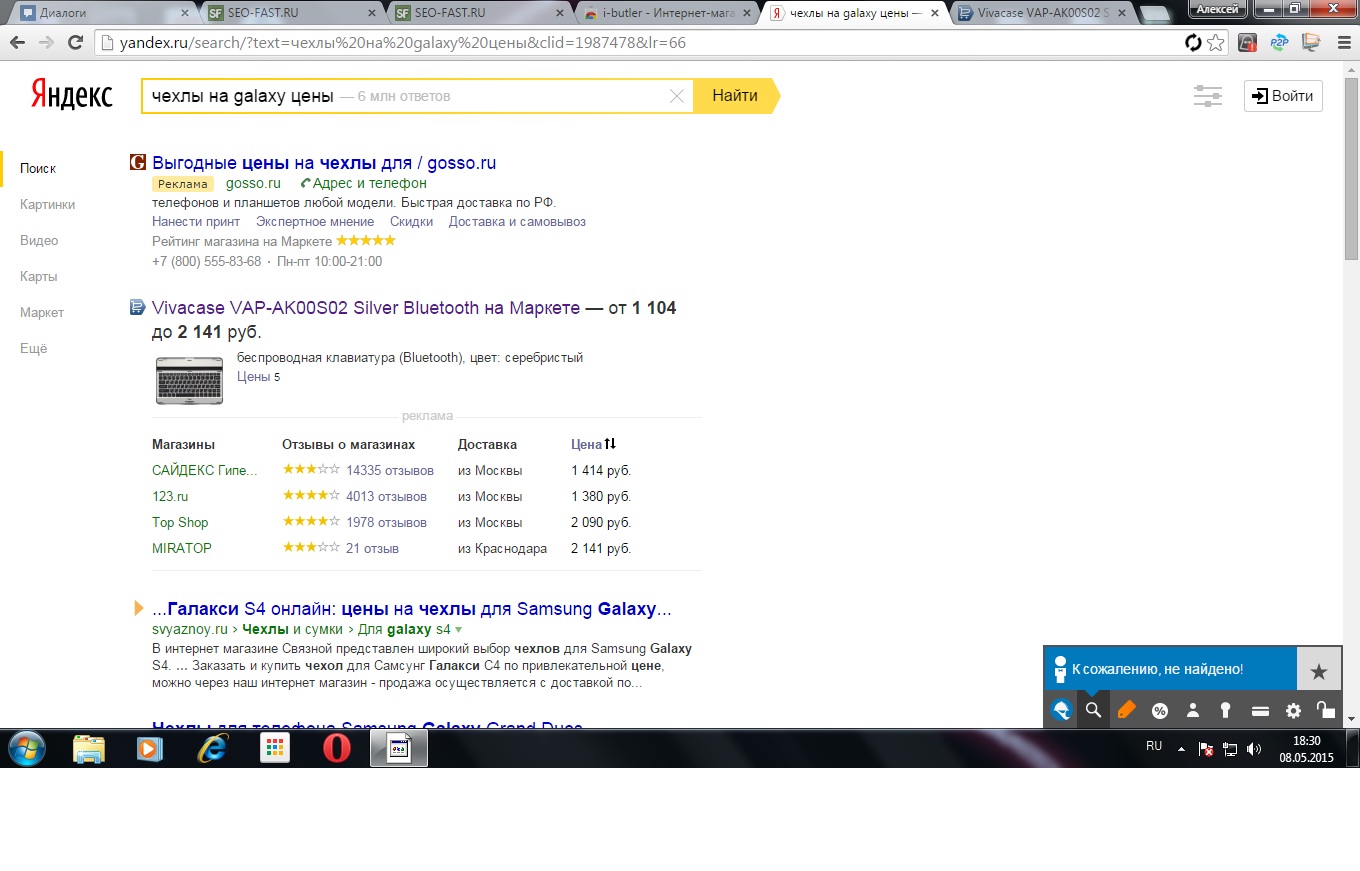Open the Доставка и самовывоз link
Viewport: 1360px width, 871px height.
(517, 222)
